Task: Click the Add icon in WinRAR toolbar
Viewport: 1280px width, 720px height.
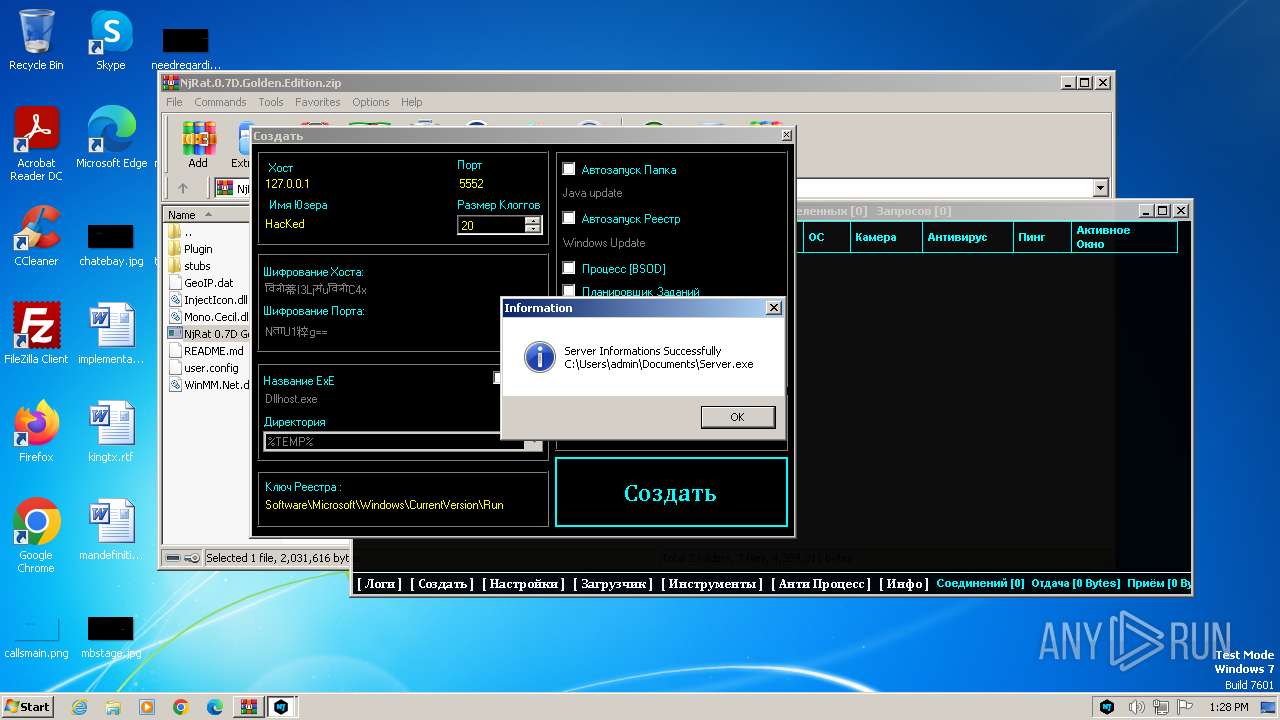Action: (198, 145)
